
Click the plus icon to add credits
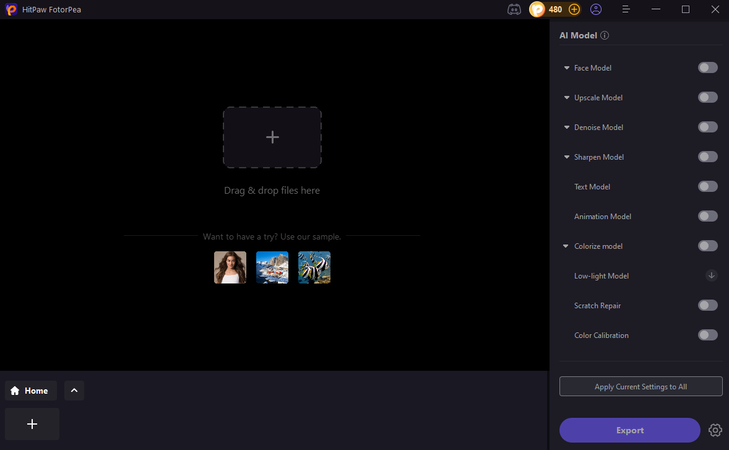pyautogui.click(x=574, y=9)
